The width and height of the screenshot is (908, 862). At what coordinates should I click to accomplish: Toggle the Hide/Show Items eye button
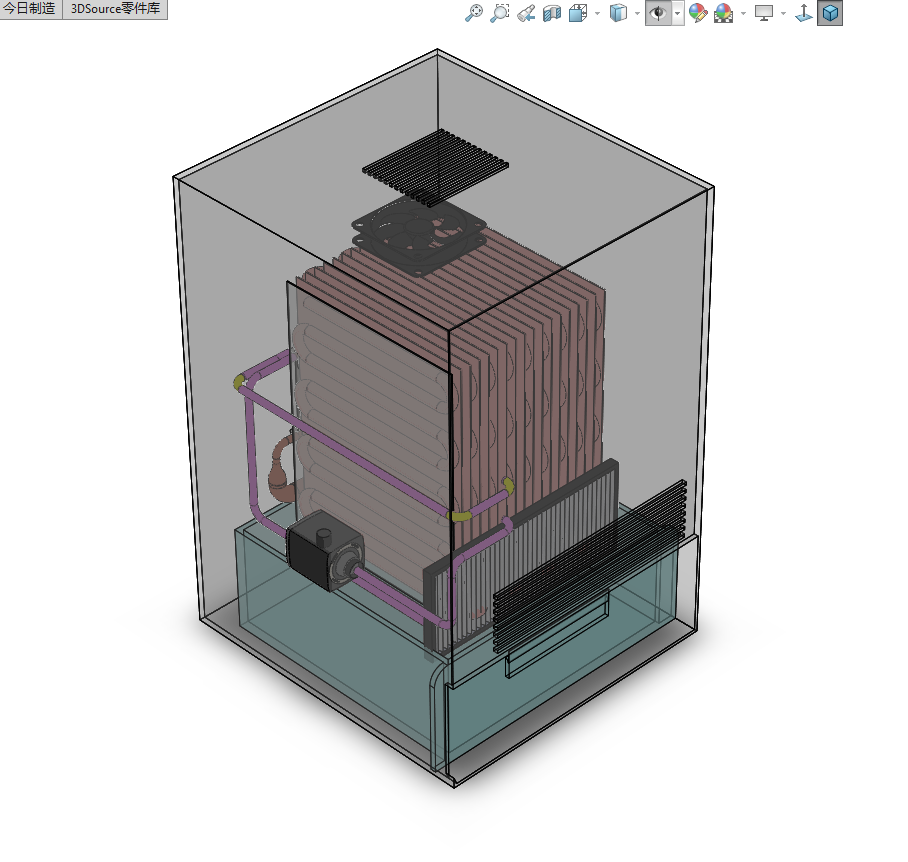658,13
